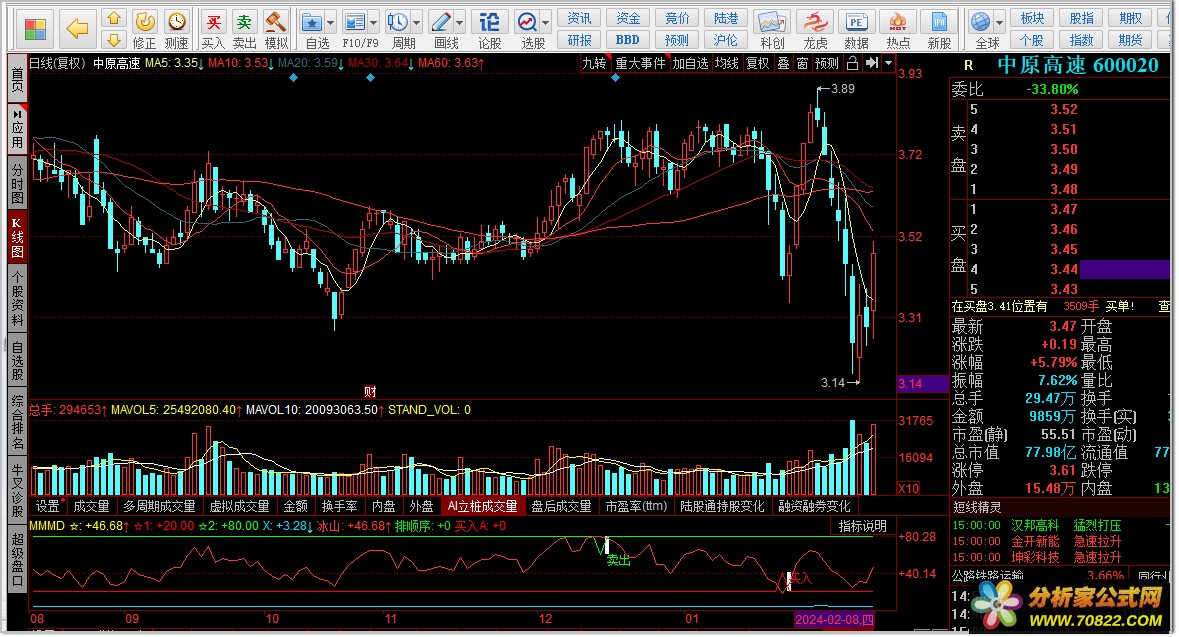Open the colorful home grid icon
The height and width of the screenshot is (637, 1179).
(x=35, y=29)
